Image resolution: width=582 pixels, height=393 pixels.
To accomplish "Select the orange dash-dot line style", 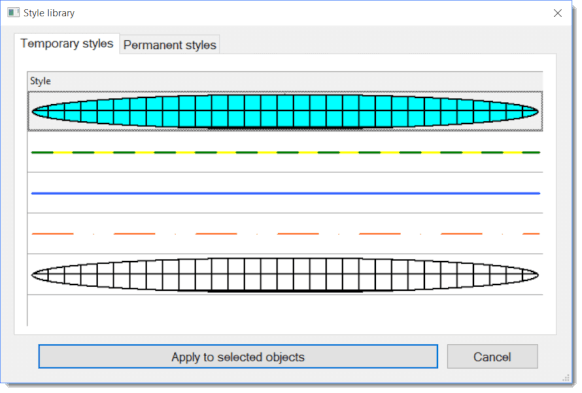I will click(x=285, y=234).
